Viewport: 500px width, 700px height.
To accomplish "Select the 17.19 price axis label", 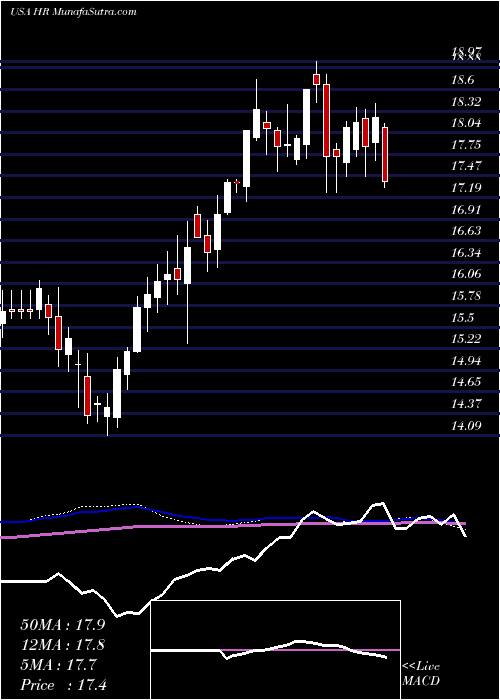I will tap(467, 188).
